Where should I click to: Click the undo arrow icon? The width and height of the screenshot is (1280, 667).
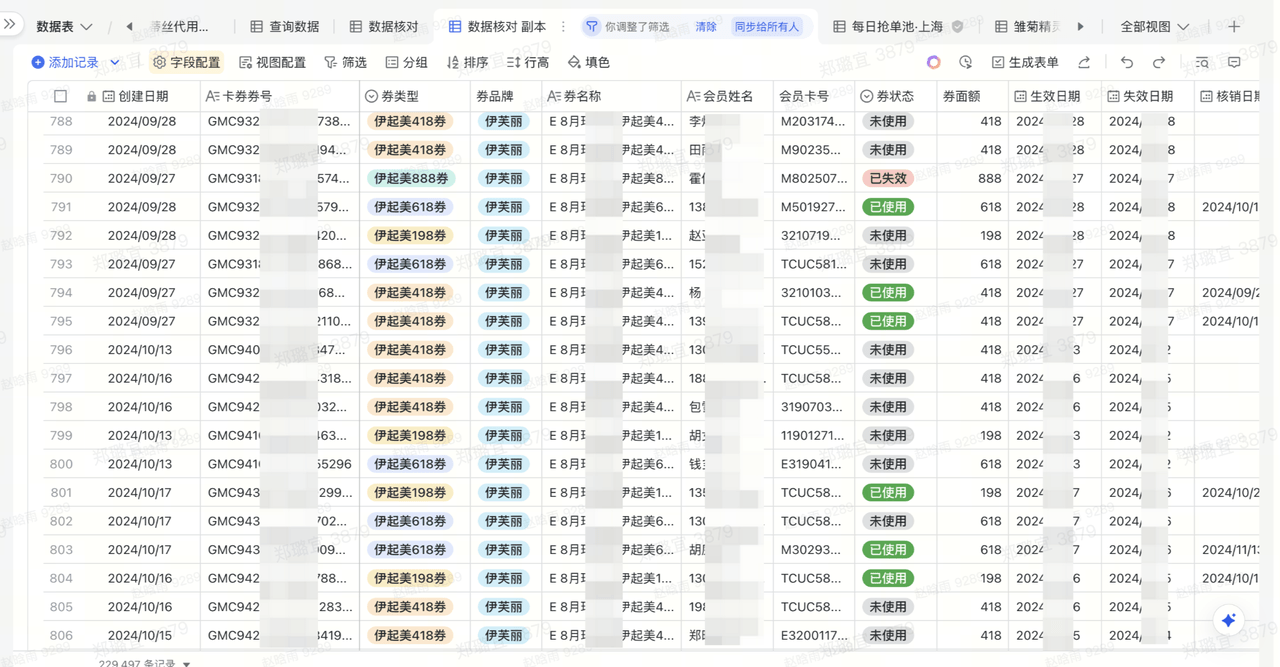coord(1127,62)
